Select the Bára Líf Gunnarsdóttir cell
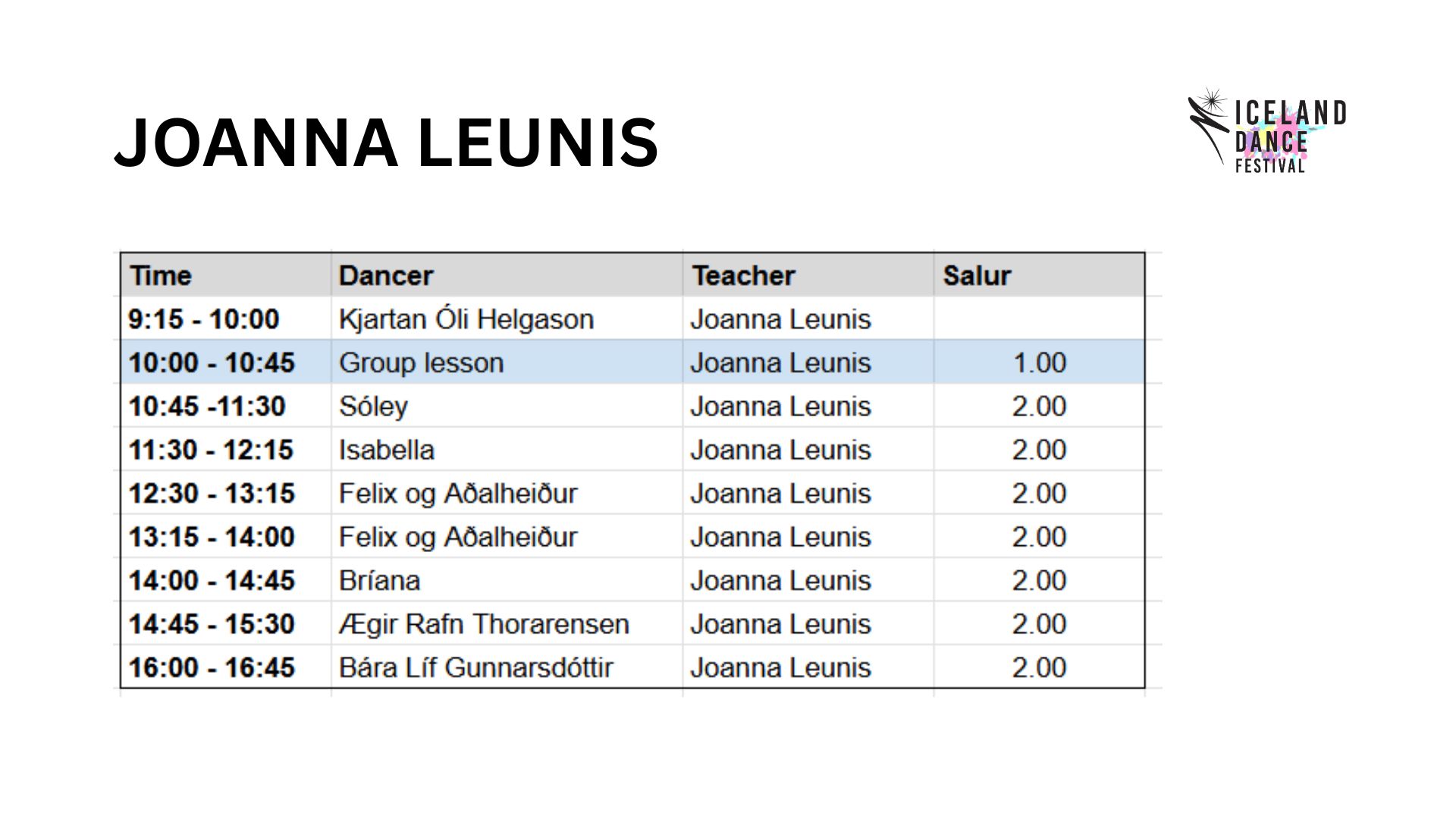This screenshot has height=819, width=1456. (507, 667)
